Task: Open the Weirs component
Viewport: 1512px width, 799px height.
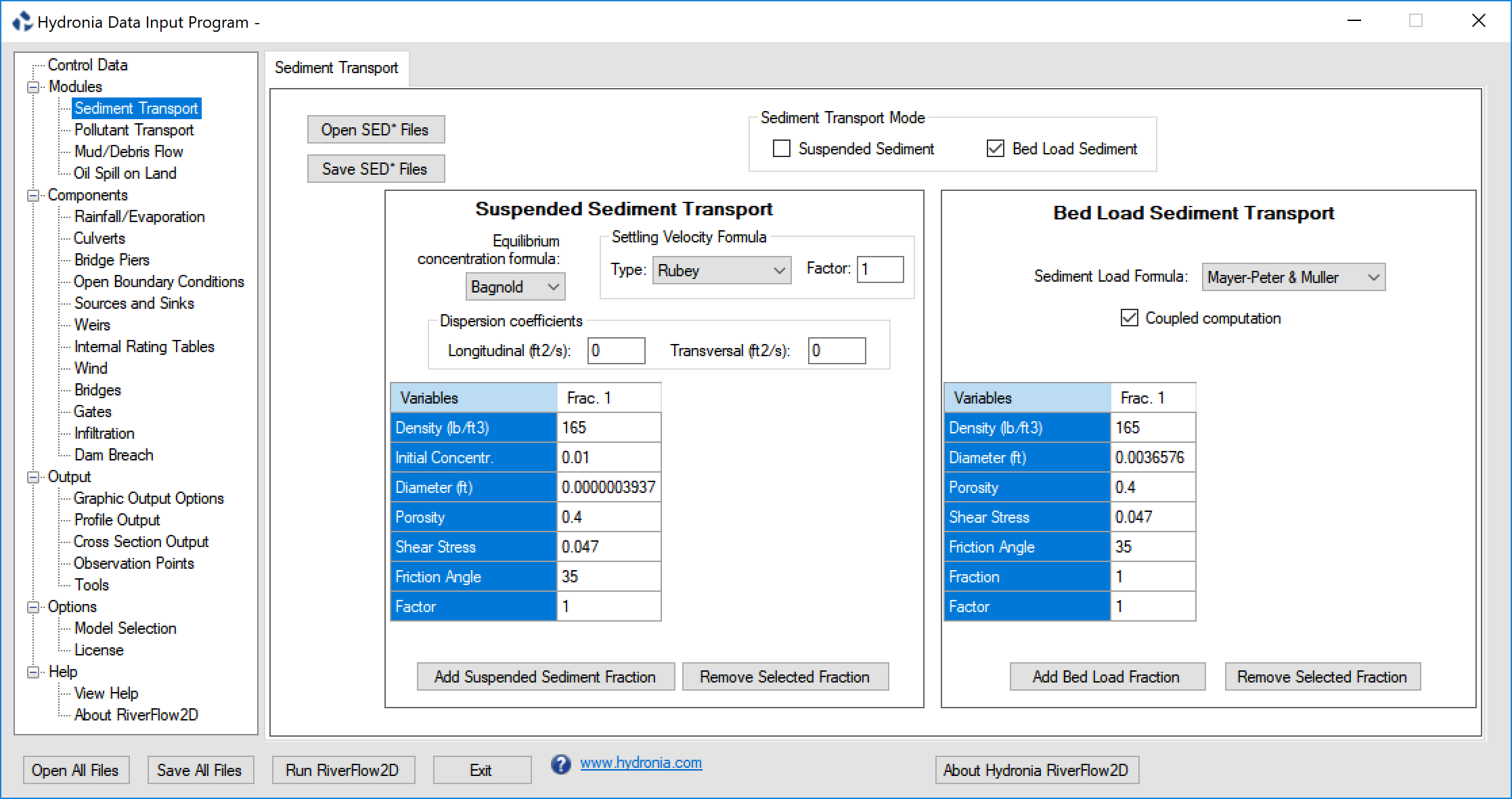Action: click(x=92, y=325)
